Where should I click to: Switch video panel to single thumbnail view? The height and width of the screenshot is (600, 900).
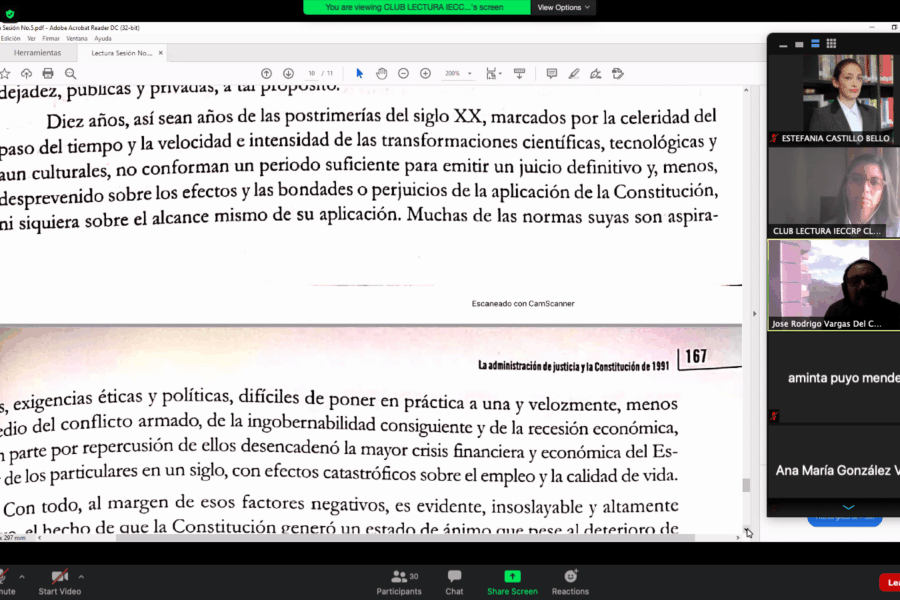[x=799, y=43]
